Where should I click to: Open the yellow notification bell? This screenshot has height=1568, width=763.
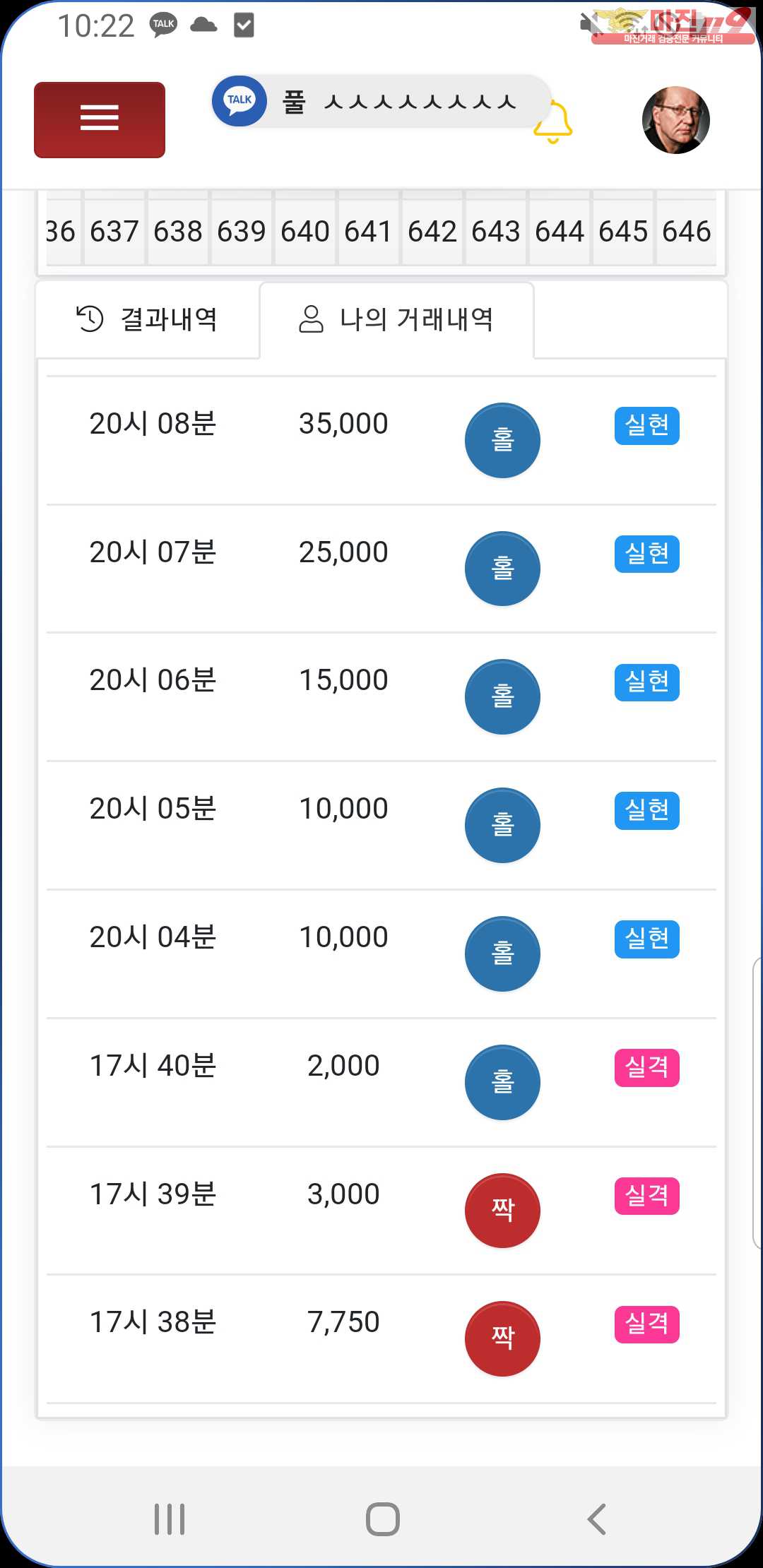pyautogui.click(x=552, y=123)
